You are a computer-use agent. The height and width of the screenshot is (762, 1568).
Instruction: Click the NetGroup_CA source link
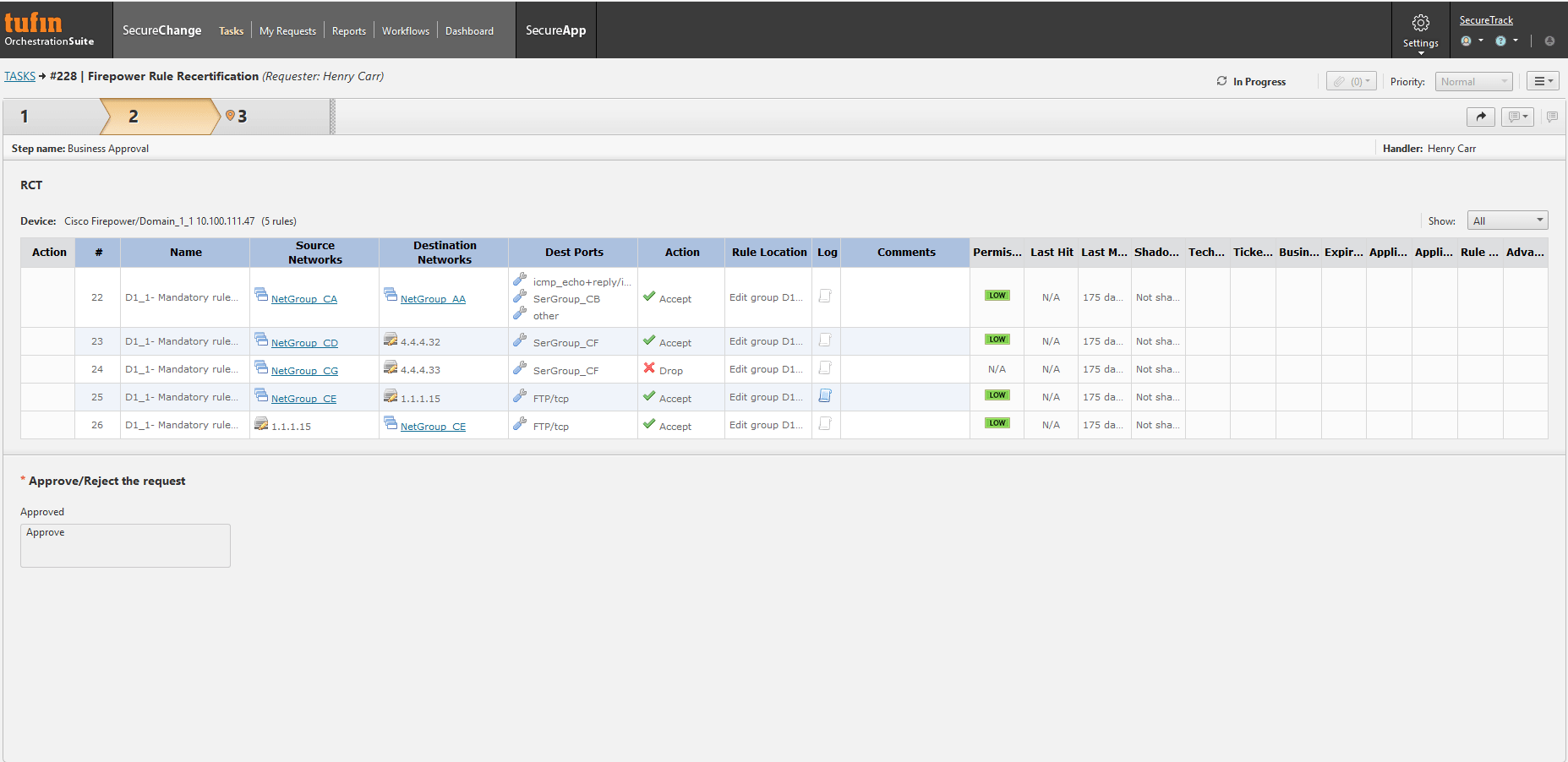[x=303, y=298]
